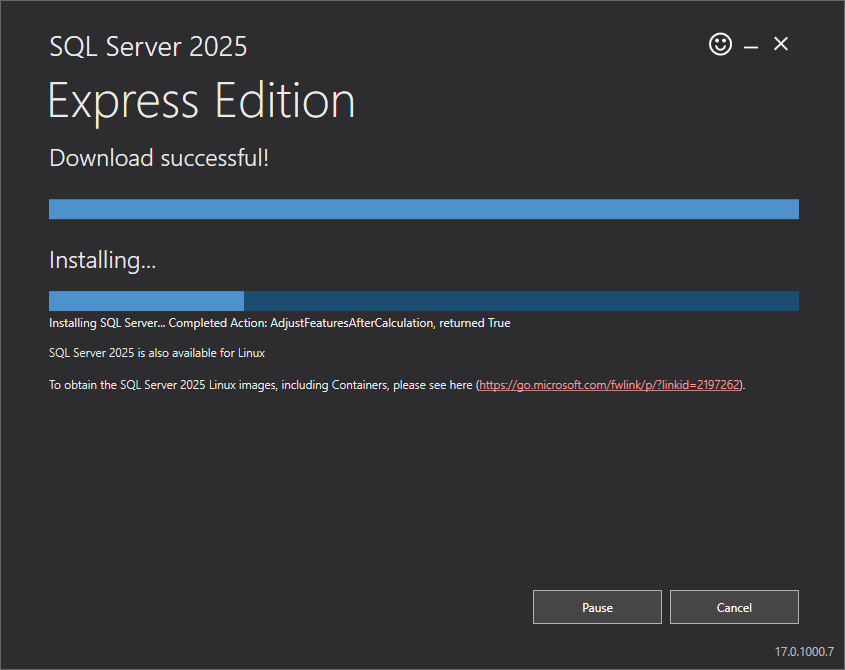Viewport: 845px width, 670px height.
Task: Click the version number 17.0.1000.7
Action: (x=803, y=651)
